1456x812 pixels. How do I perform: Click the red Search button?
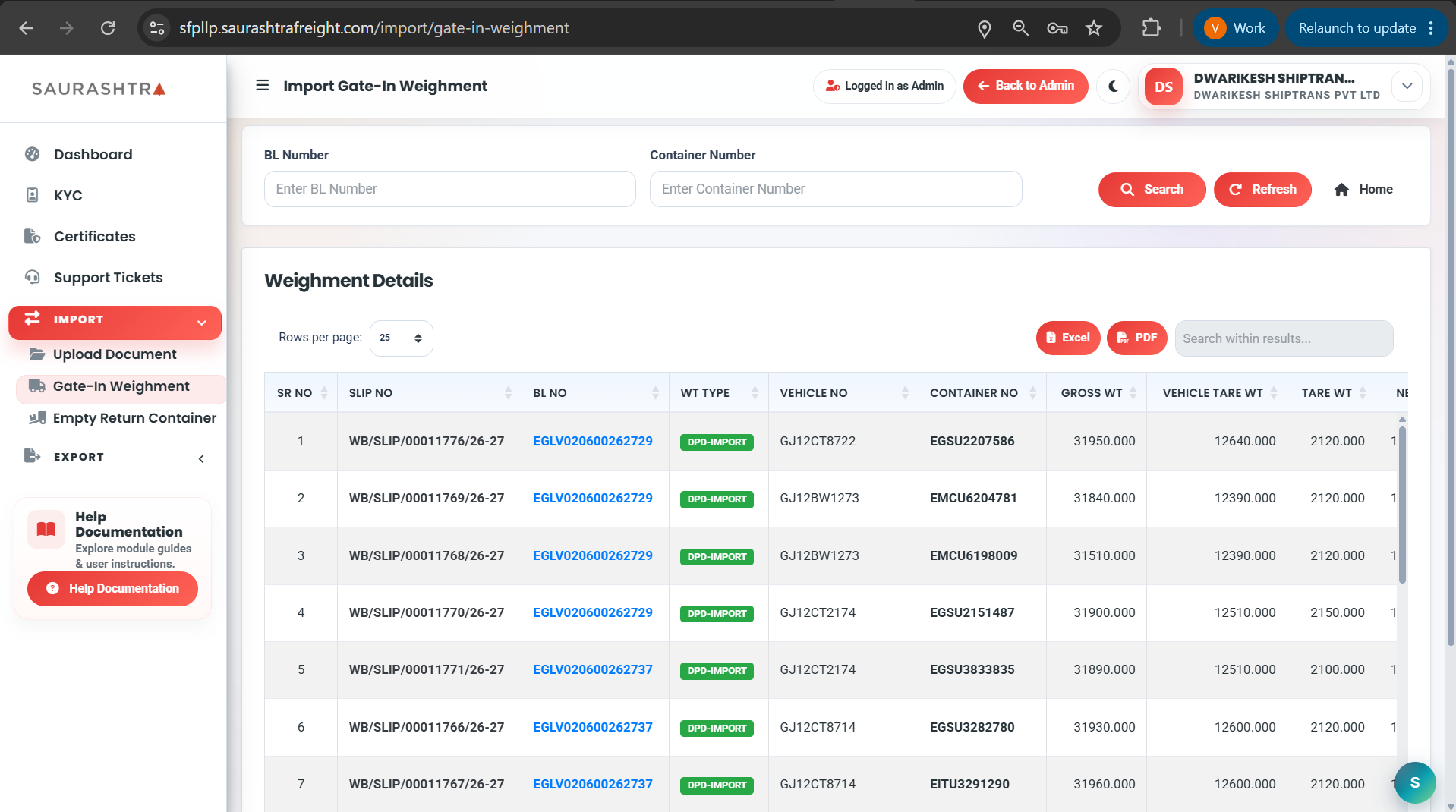pyautogui.click(x=1152, y=189)
